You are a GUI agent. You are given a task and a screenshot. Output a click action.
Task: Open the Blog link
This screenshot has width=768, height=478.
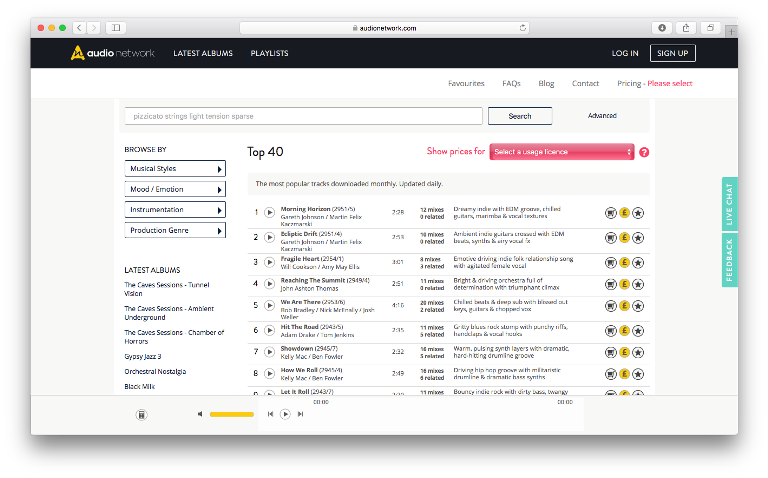click(x=546, y=83)
